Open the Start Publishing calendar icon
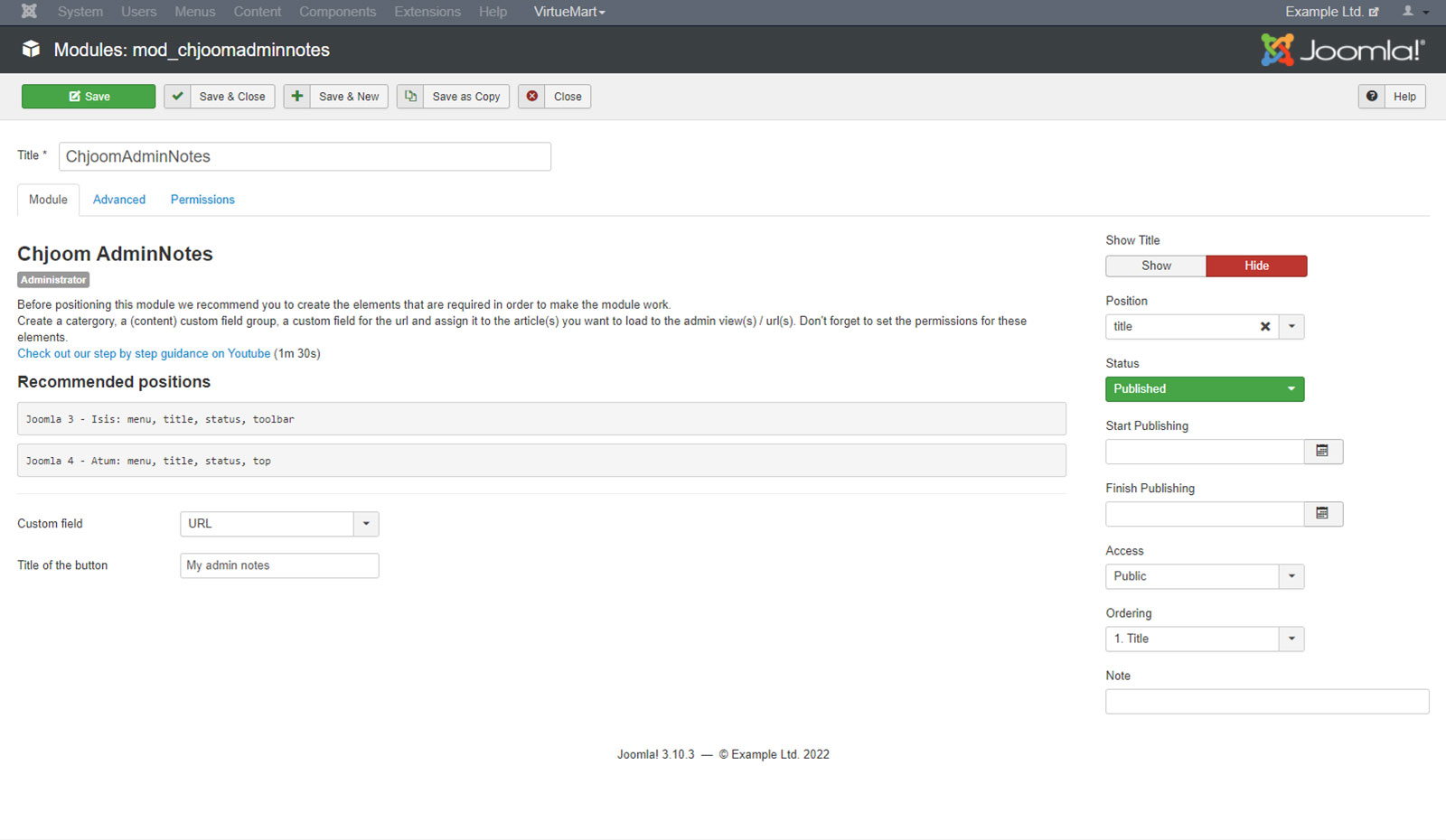Viewport: 1446px width, 840px height. (1323, 452)
